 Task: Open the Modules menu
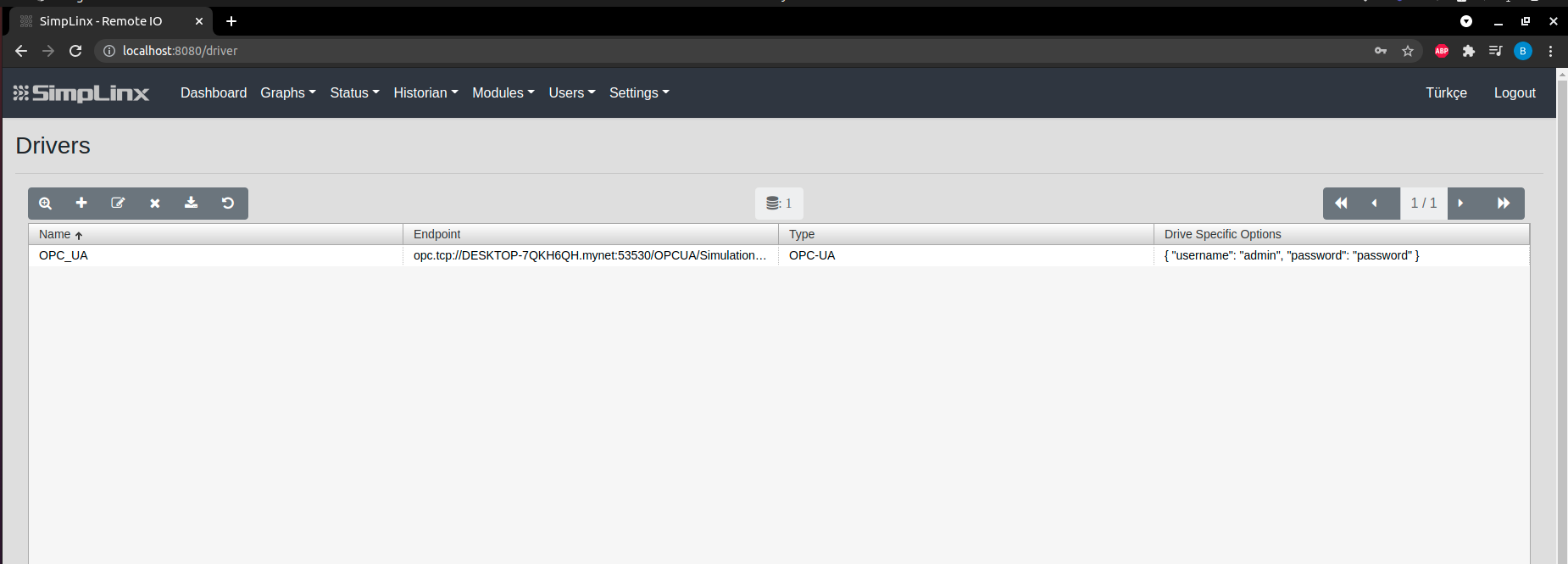pyautogui.click(x=503, y=93)
